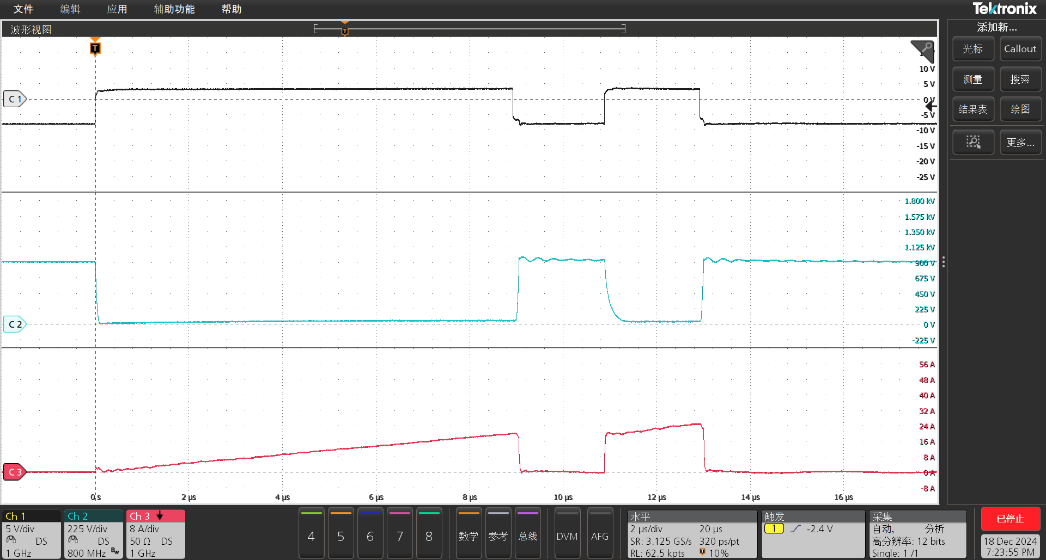
Task: Toggle channel 8 on
Action: pyautogui.click(x=428, y=537)
